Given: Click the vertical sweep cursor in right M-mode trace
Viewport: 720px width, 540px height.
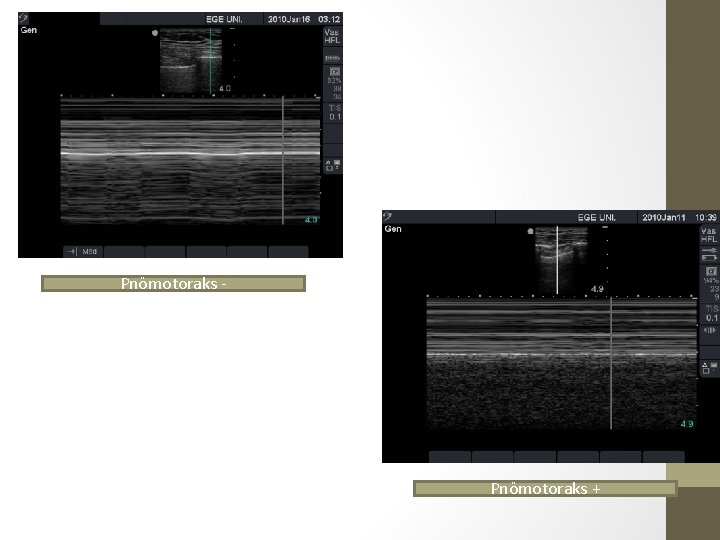Looking at the screenshot, I should [x=611, y=363].
